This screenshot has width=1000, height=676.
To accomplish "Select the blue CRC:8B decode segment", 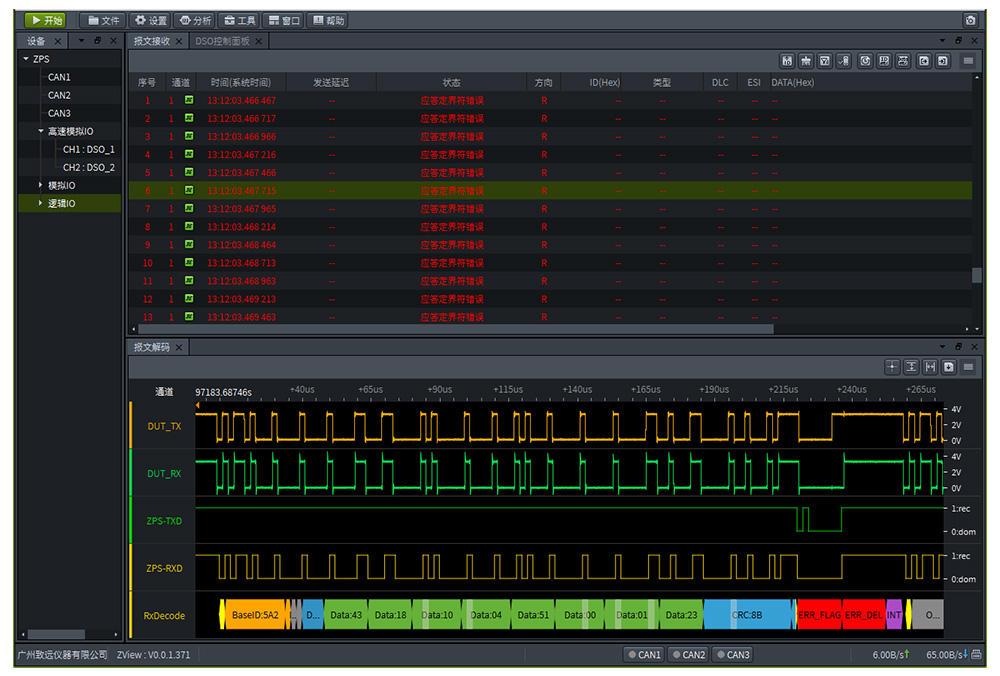I will (x=747, y=615).
